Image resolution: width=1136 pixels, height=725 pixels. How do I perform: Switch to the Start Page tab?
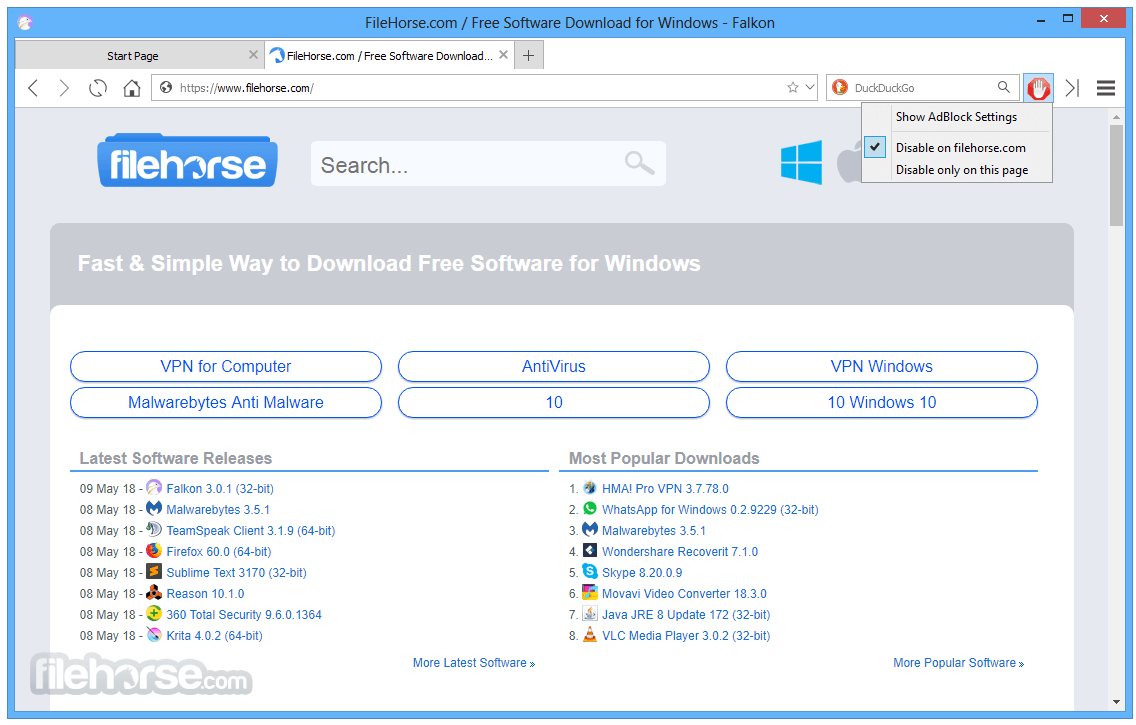pos(133,56)
